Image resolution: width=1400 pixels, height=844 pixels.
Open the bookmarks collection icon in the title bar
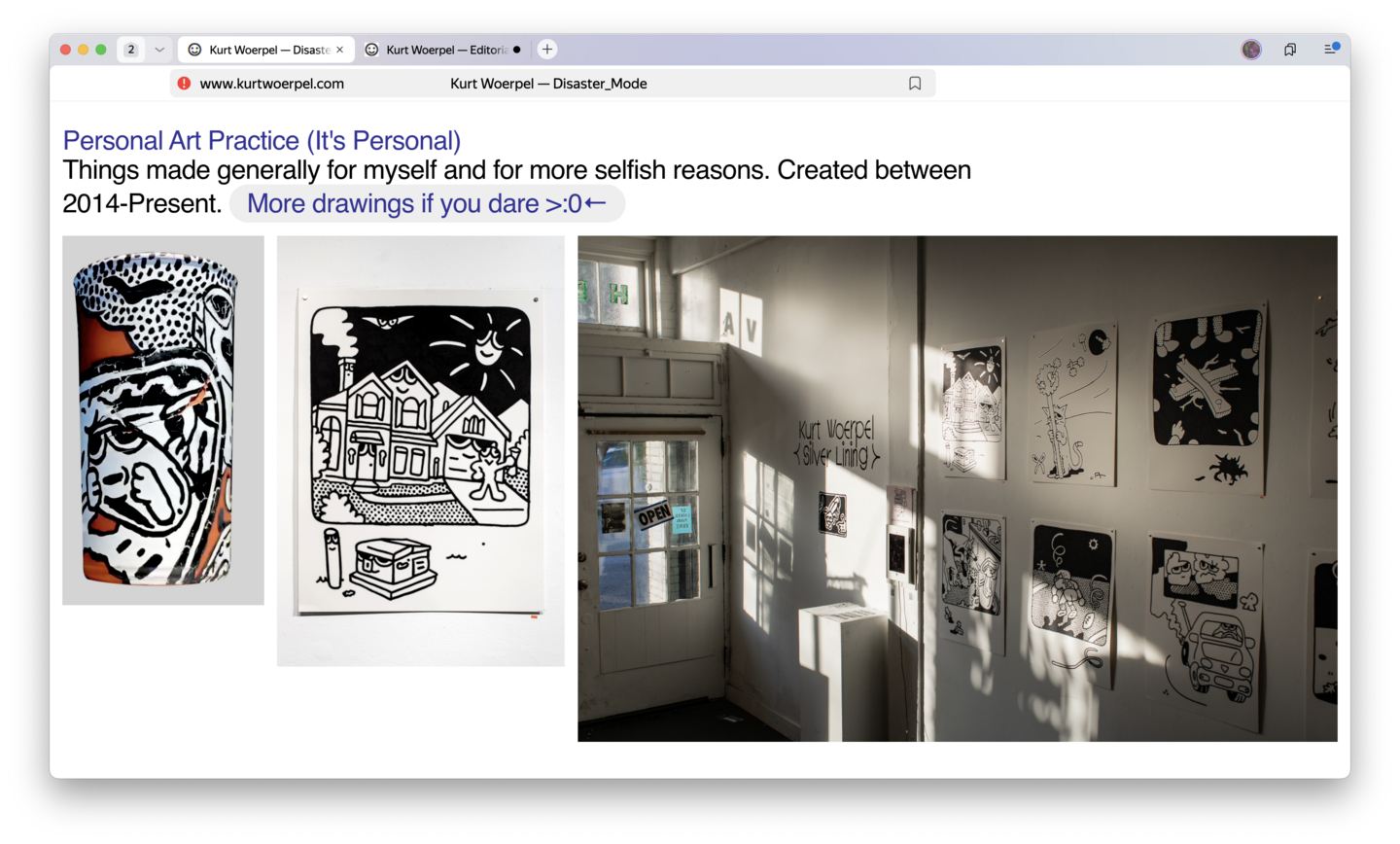[x=1290, y=50]
